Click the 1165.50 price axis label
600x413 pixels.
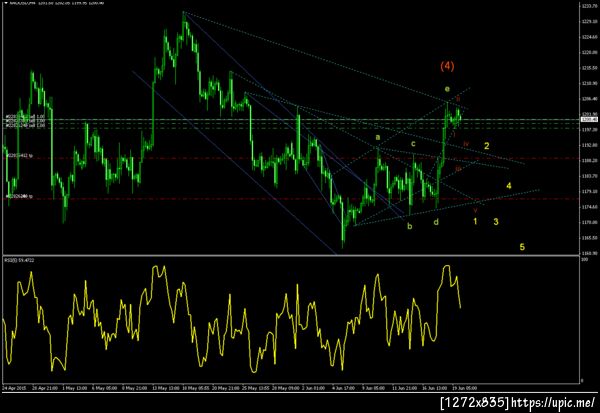589,238
